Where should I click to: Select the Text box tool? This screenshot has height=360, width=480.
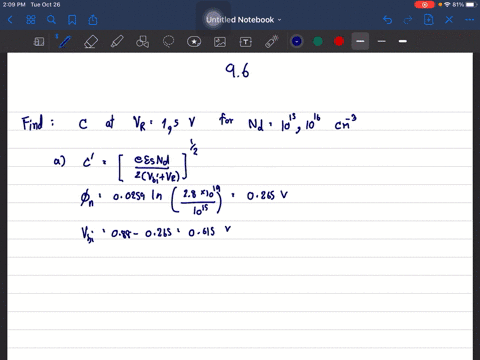pyautogui.click(x=246, y=42)
